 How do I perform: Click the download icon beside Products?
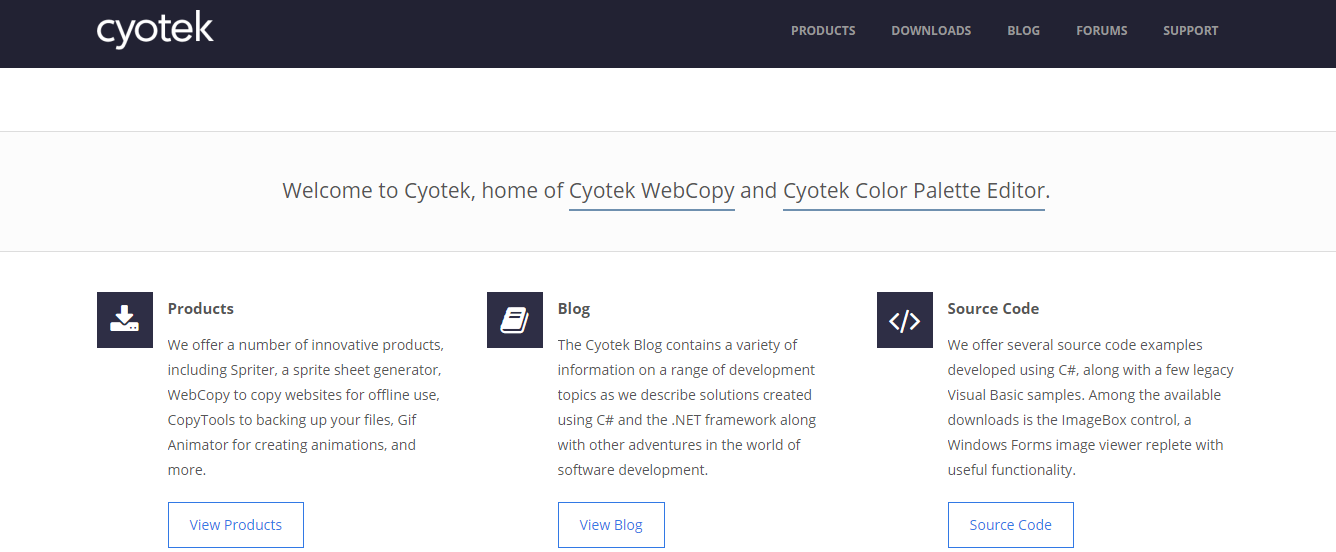click(x=125, y=320)
